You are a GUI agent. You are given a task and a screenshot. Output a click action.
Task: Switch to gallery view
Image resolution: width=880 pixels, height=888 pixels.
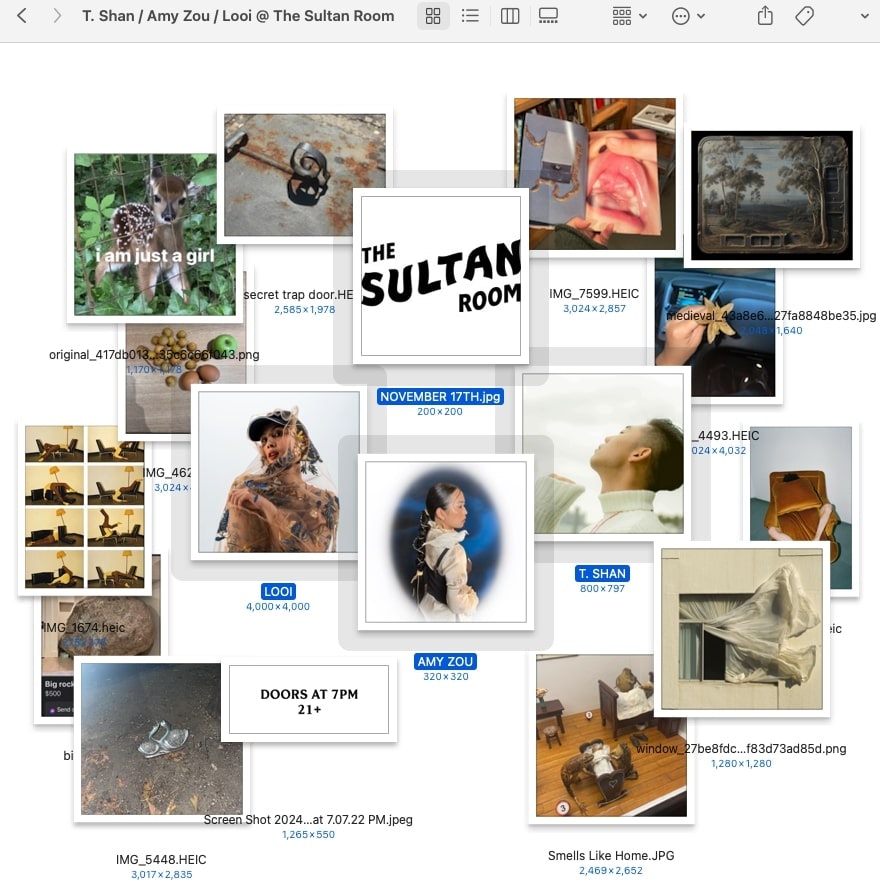548,16
